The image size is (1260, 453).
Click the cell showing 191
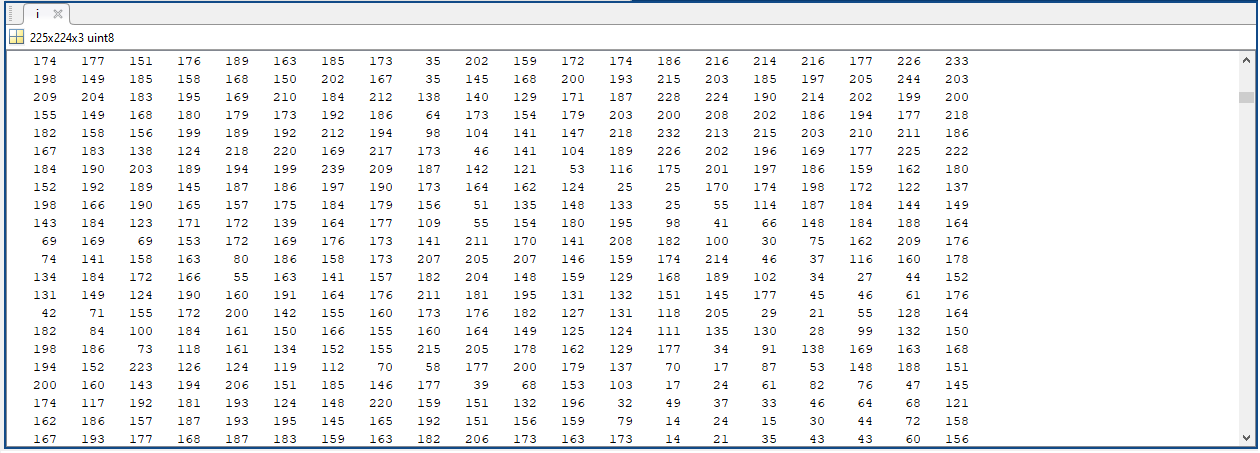285,295
